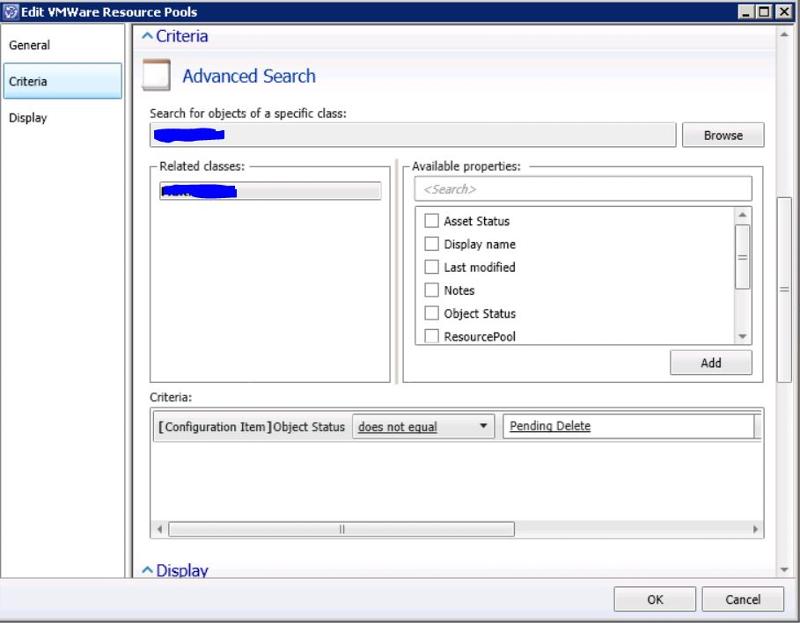Check the Object Status property
Screen dimensions: 800x623
click(x=432, y=313)
